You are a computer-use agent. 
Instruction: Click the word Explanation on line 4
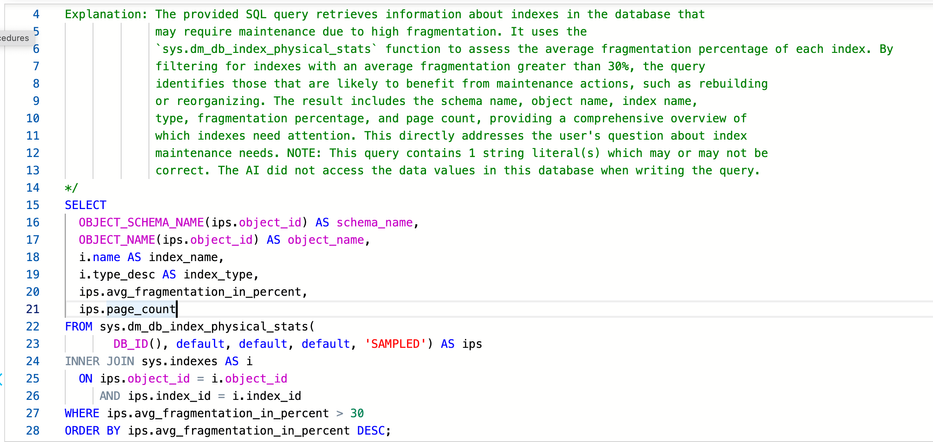[x=103, y=14]
